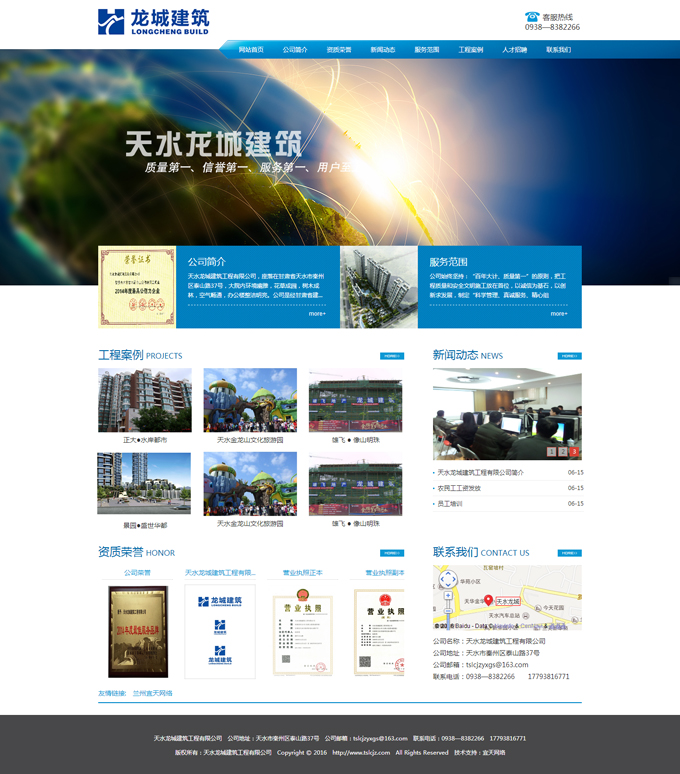This screenshot has height=774, width=680.
Task: Click the Longcheng Build logo
Action: [153, 21]
